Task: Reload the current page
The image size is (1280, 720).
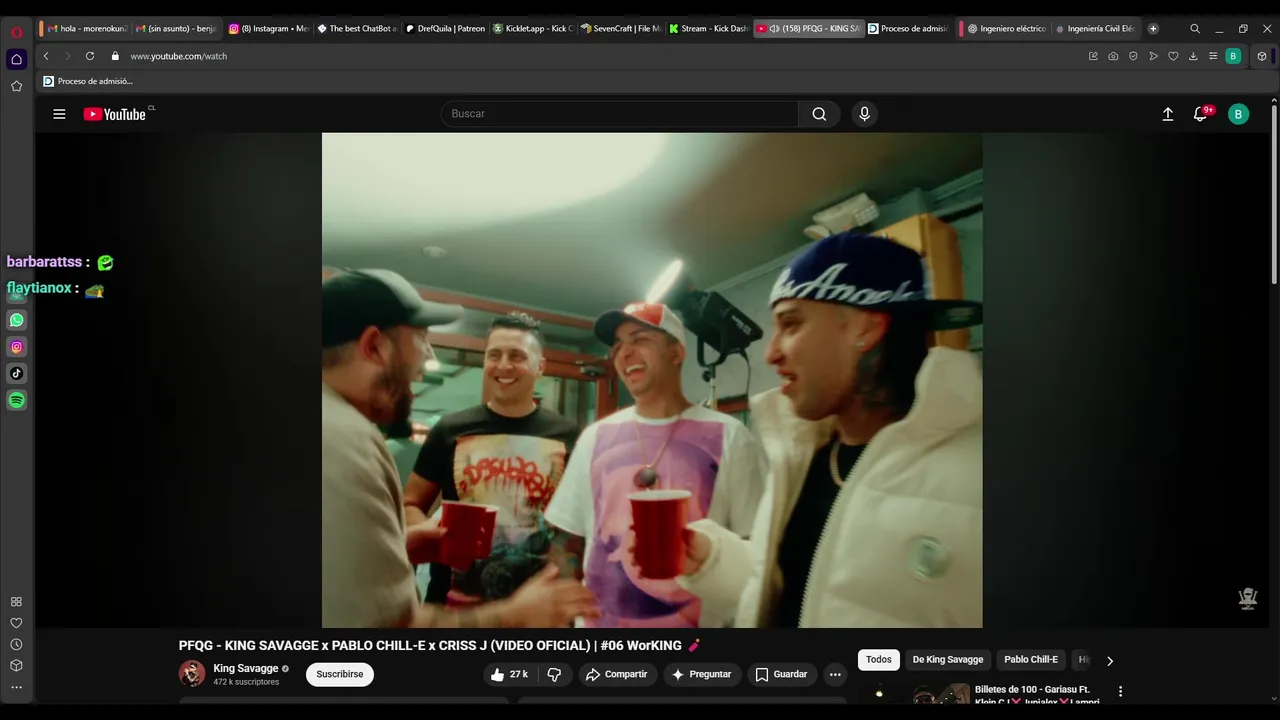Action: tap(90, 56)
